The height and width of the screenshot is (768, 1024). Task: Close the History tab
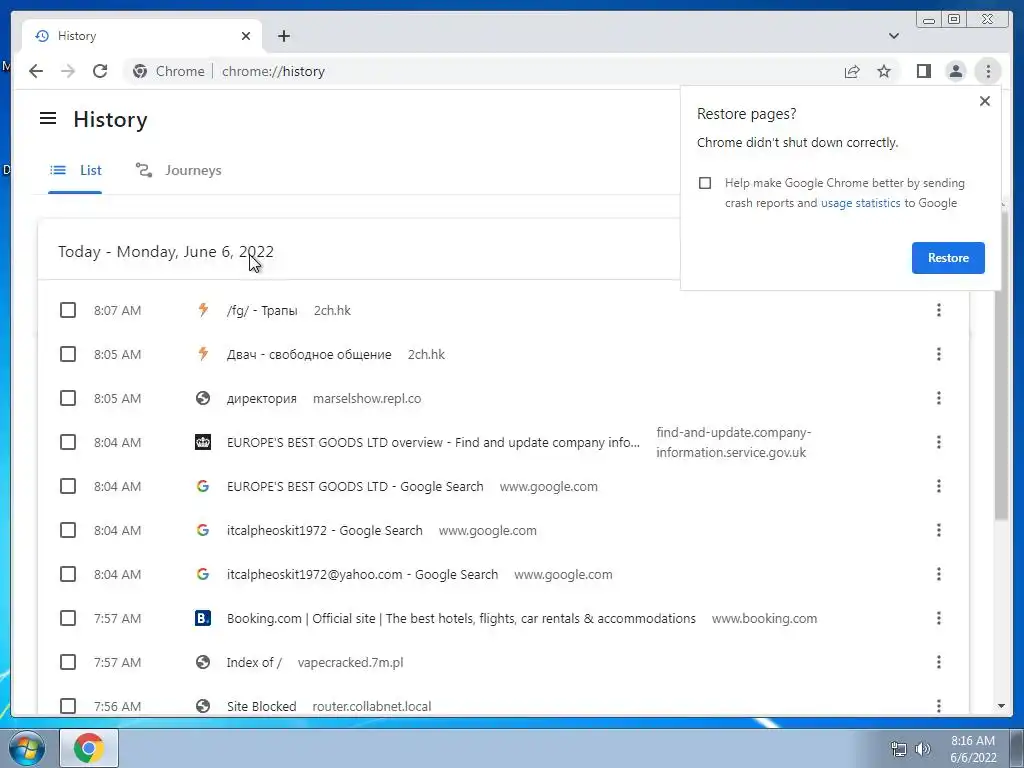pyautogui.click(x=246, y=36)
